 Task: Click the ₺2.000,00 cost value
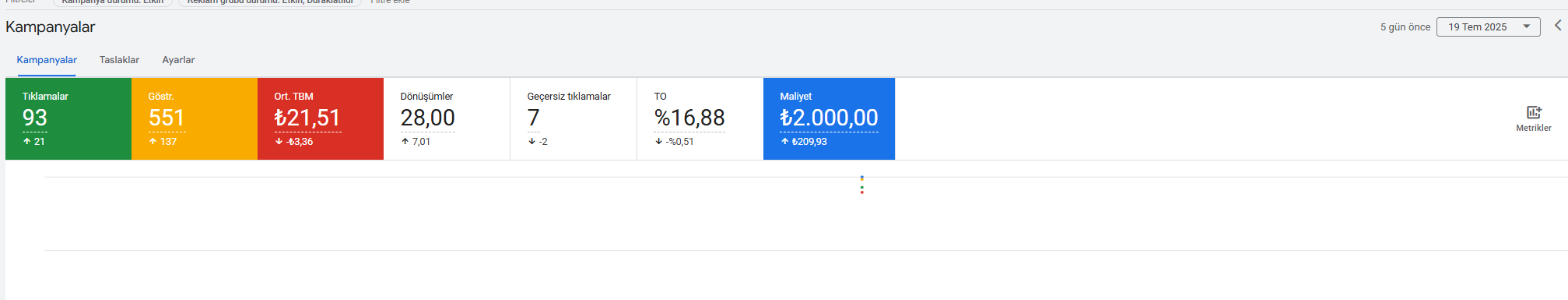829,118
